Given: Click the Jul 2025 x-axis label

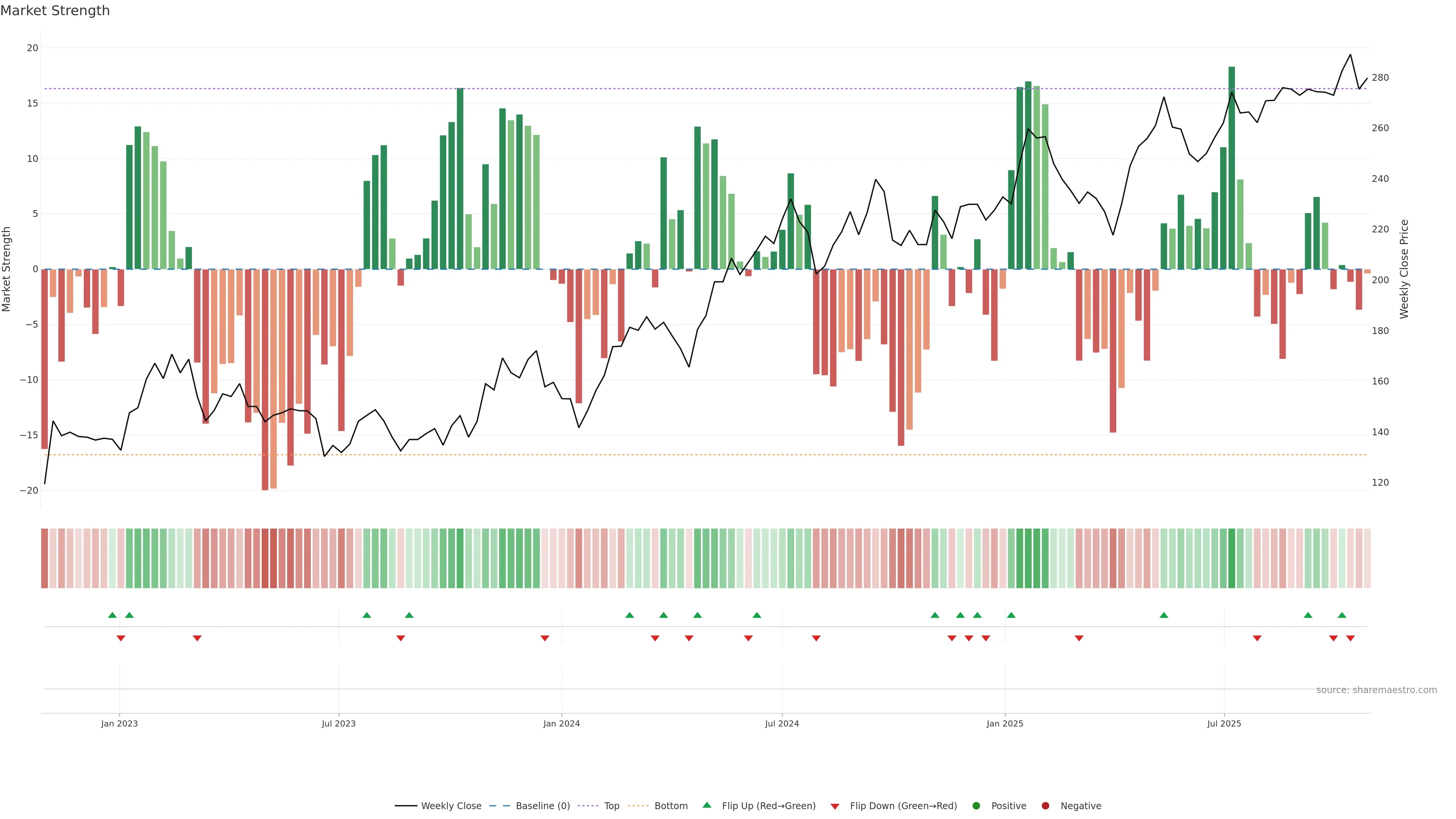Looking at the screenshot, I should tap(1224, 723).
